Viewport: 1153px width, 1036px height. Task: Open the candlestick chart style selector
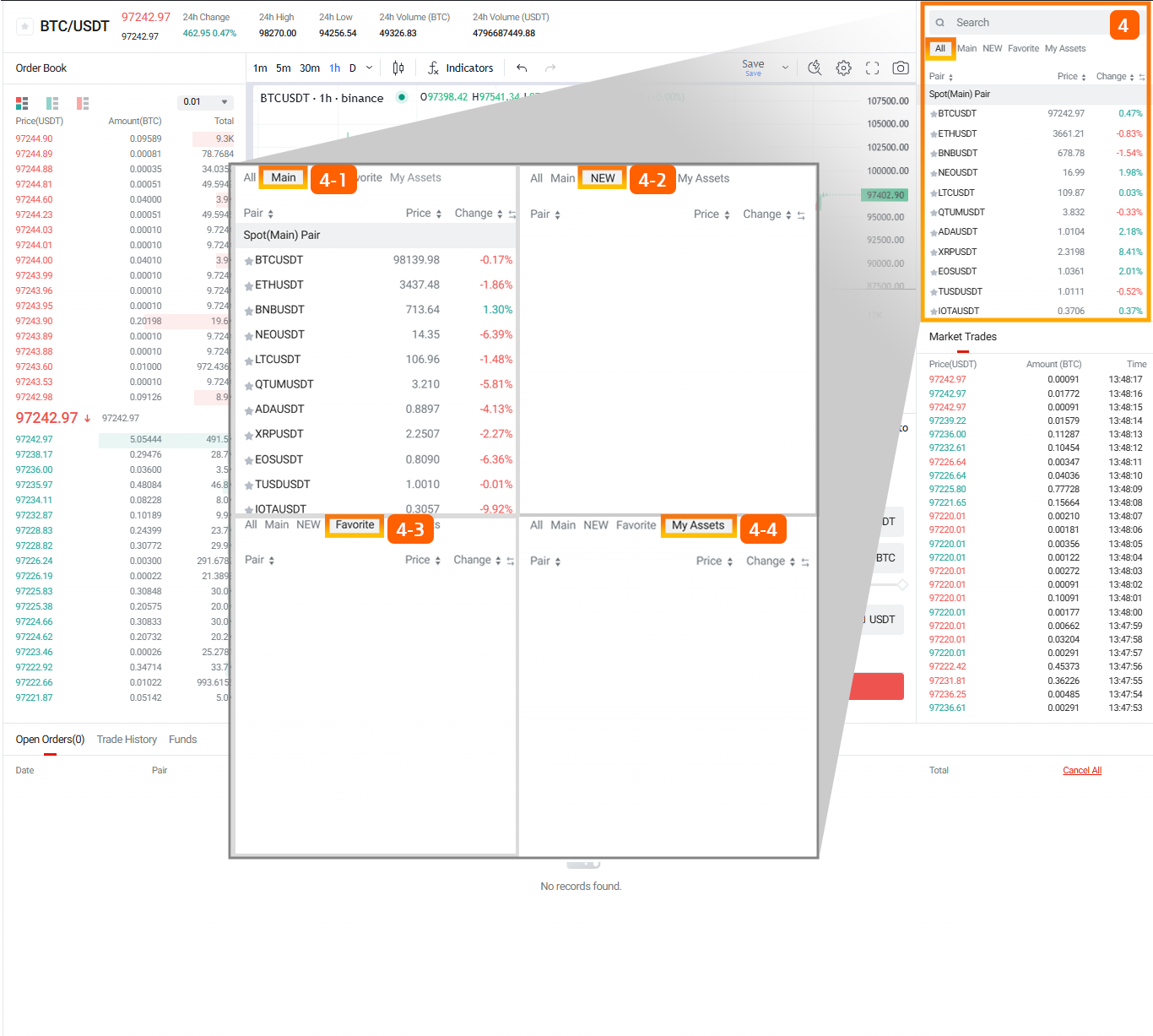(x=398, y=68)
